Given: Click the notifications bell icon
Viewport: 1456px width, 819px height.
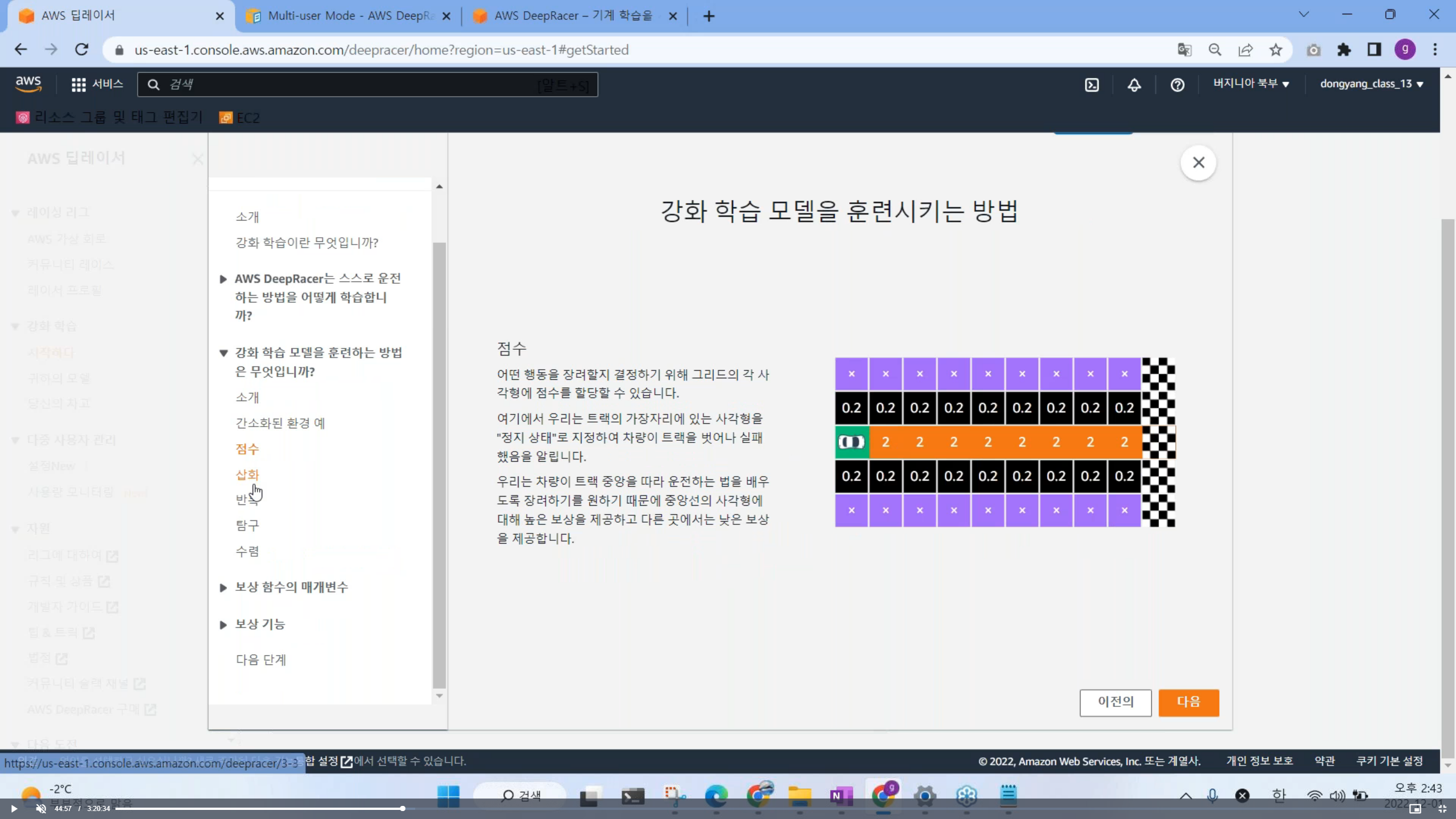Looking at the screenshot, I should (1134, 85).
